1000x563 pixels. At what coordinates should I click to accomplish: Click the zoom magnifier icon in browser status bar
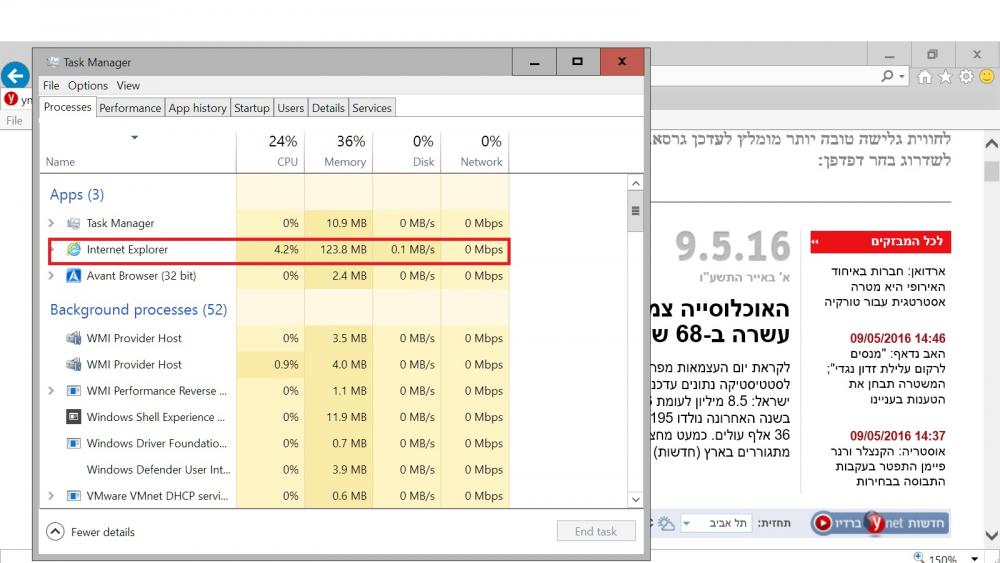[919, 558]
